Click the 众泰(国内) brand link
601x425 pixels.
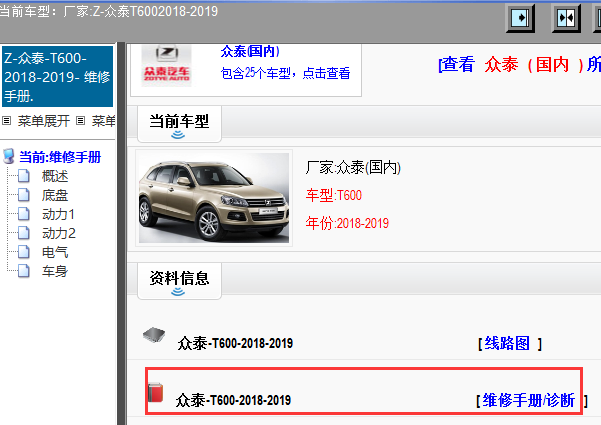250,51
